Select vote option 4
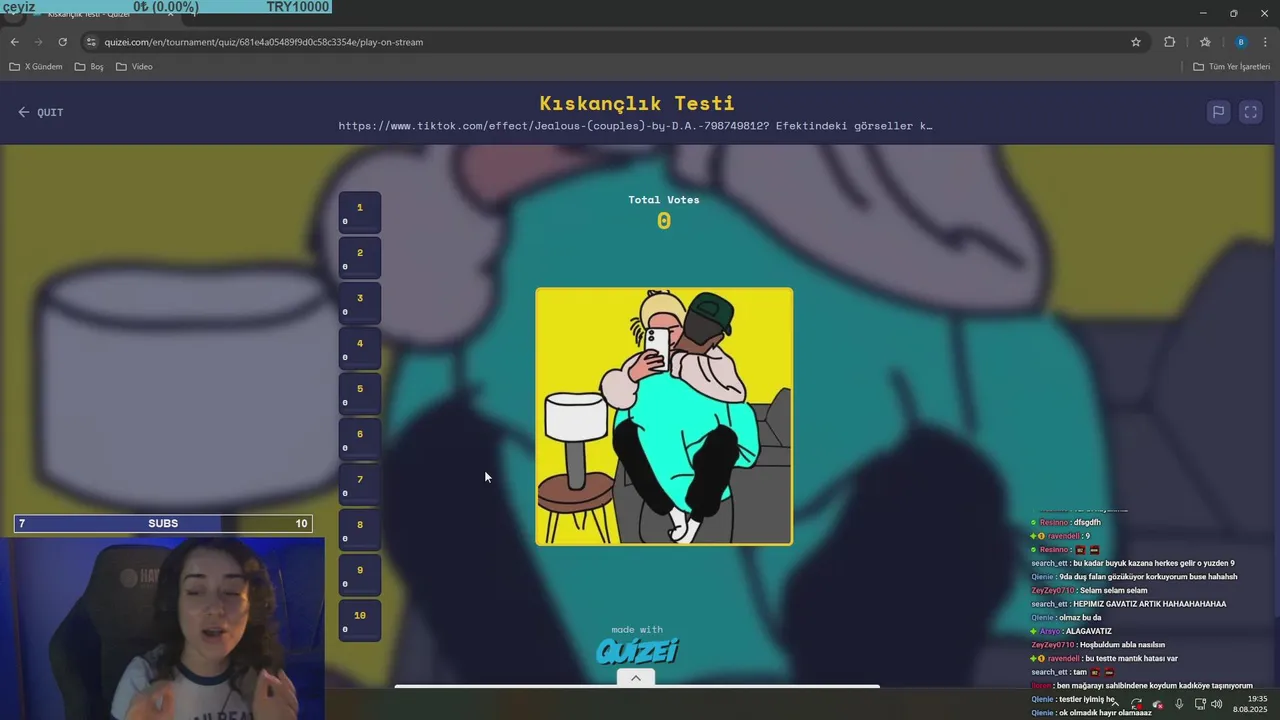Screen dimensions: 1280x720 360,348
